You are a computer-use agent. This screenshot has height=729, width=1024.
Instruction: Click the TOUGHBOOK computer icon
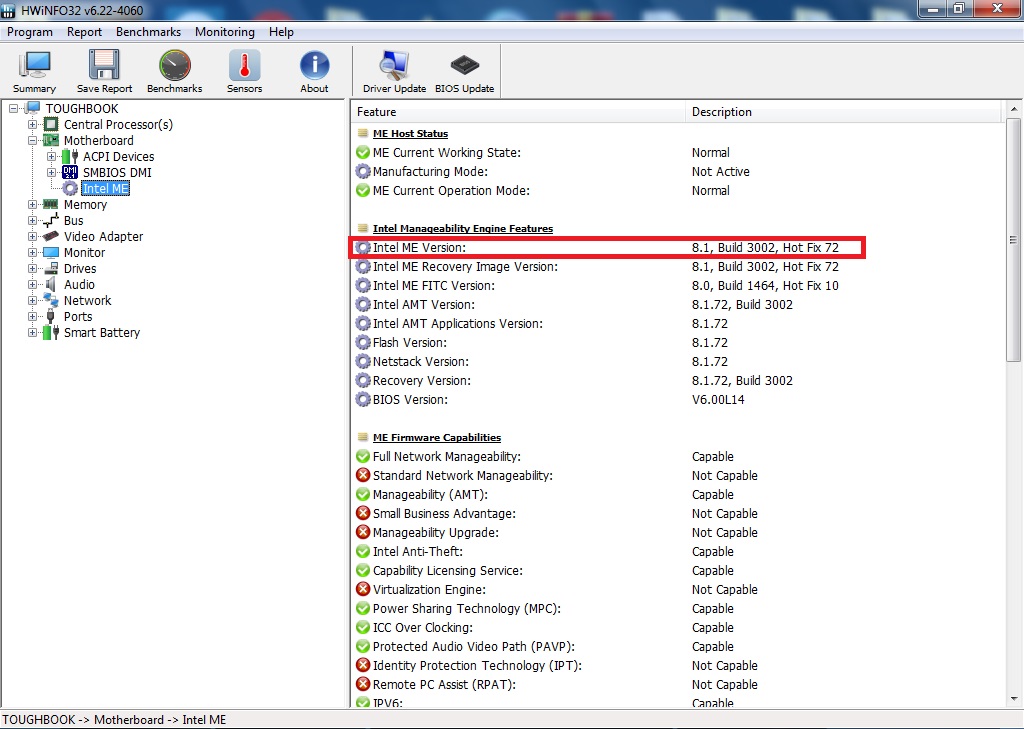(x=33, y=108)
